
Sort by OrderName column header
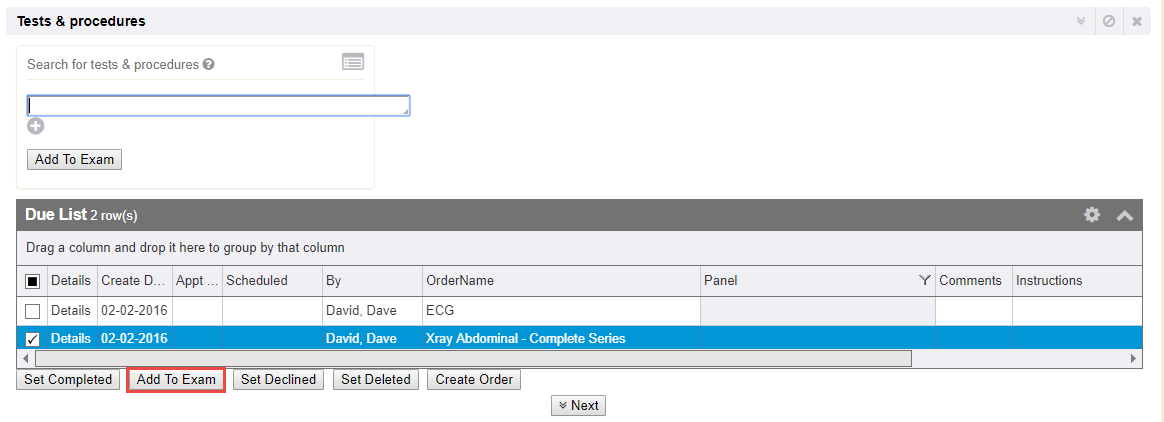click(x=460, y=281)
